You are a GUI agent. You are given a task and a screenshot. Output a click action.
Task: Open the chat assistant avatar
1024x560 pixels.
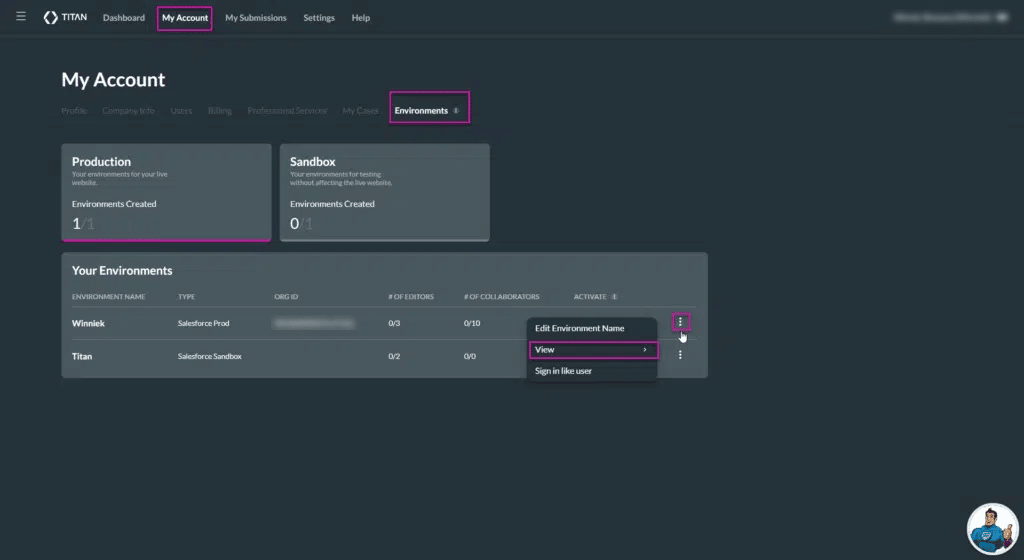(992, 529)
